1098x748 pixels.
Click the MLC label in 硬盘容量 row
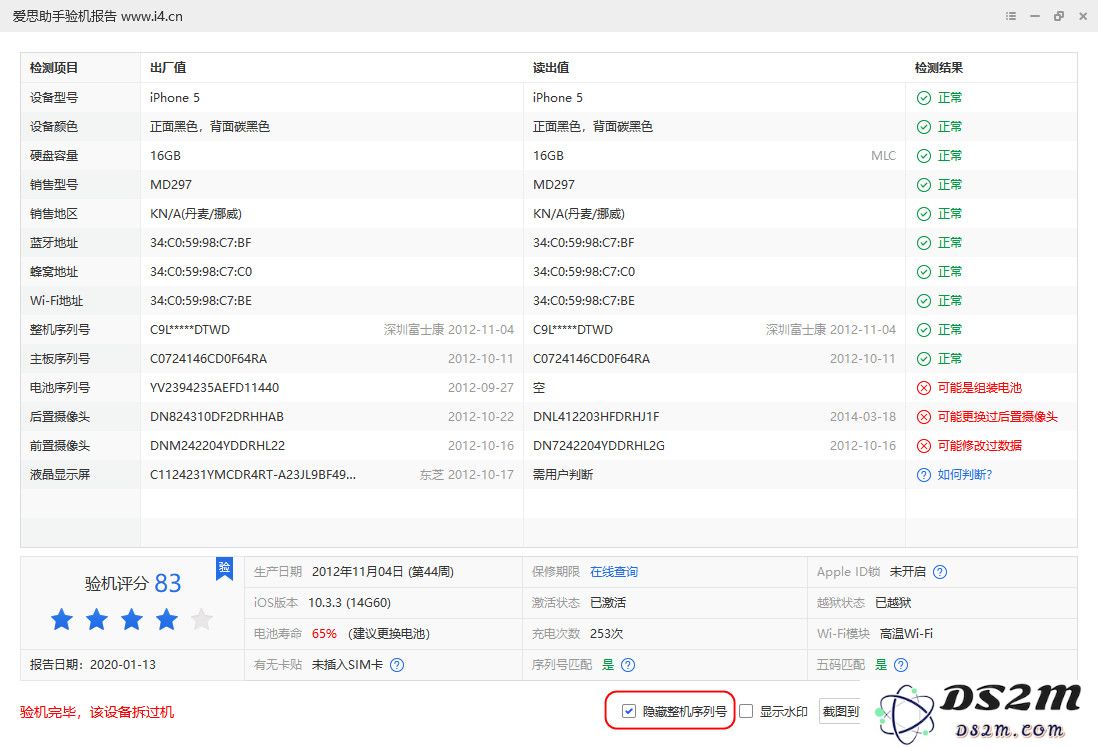point(883,156)
